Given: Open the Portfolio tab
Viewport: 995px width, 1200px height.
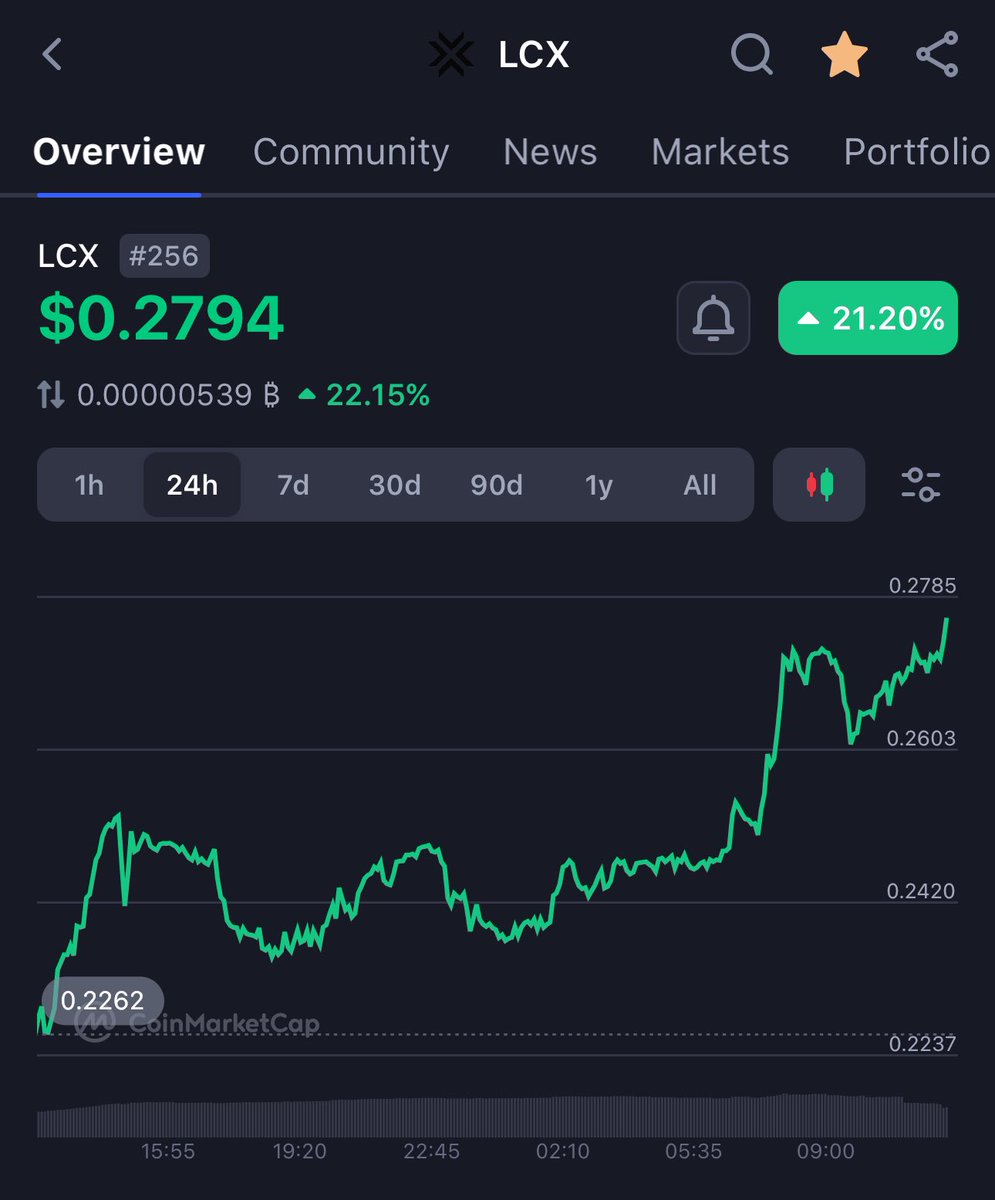Looking at the screenshot, I should coord(915,152).
